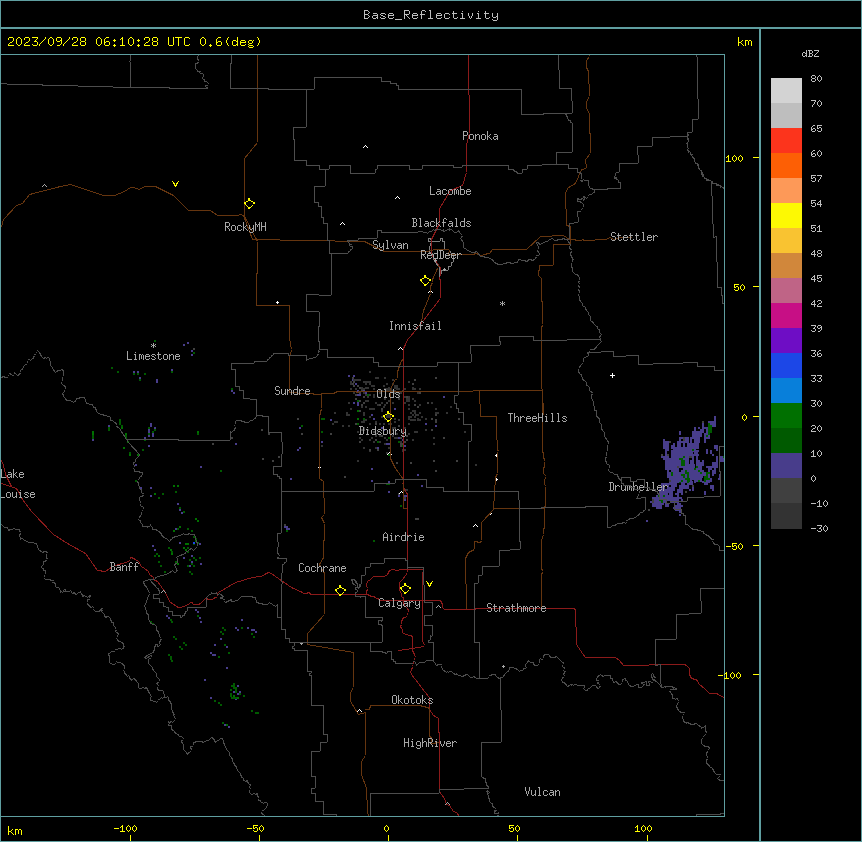
Task: Click the 2023/09/28 06:10:28 UTC timestamp
Action: (x=99, y=42)
